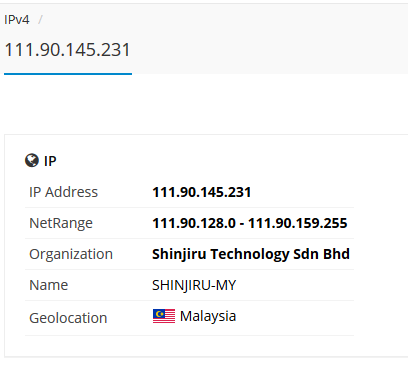Click the Geolocation row label
This screenshot has height=370, width=408.
pos(68,318)
